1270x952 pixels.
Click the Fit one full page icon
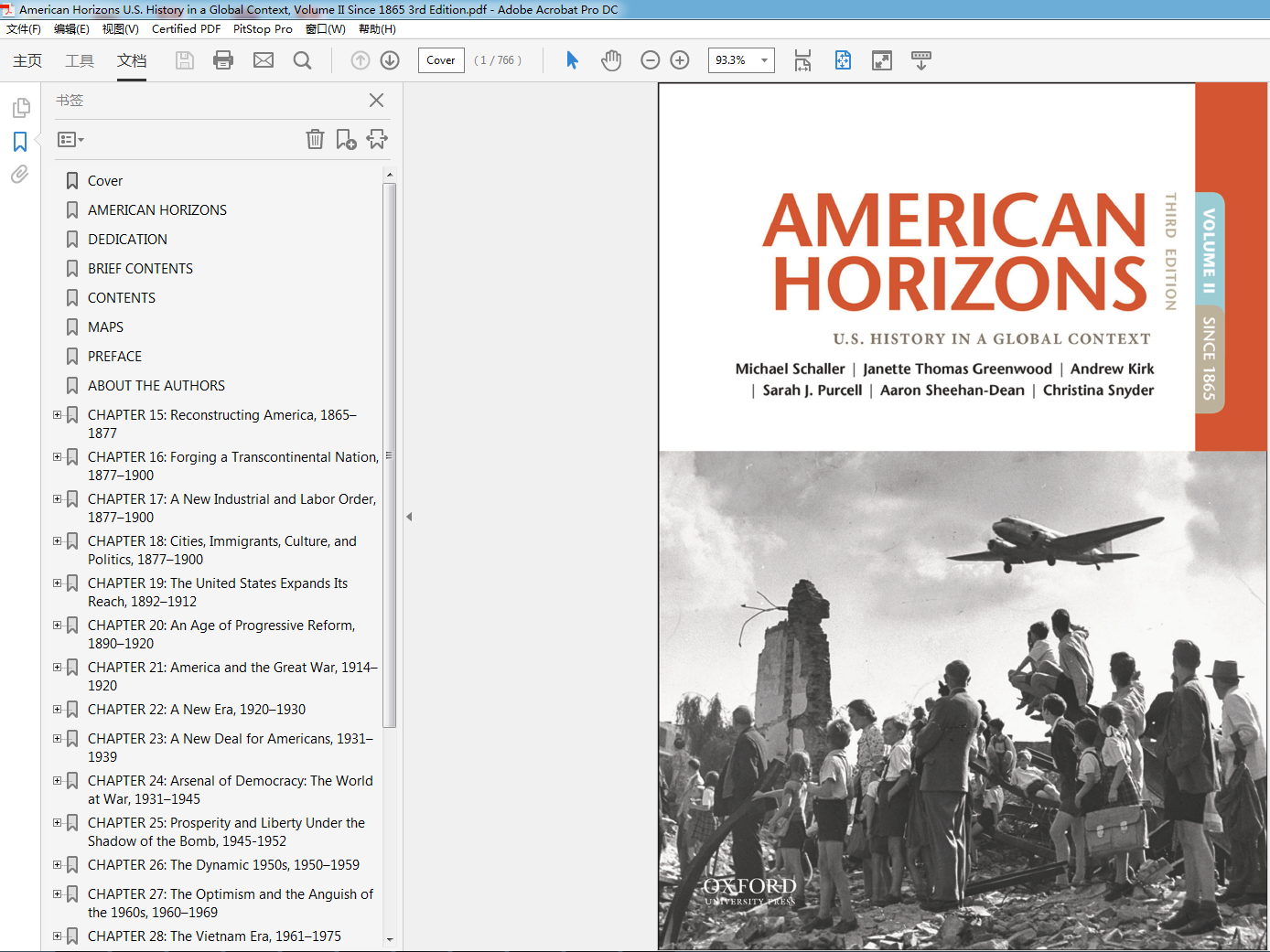click(843, 60)
